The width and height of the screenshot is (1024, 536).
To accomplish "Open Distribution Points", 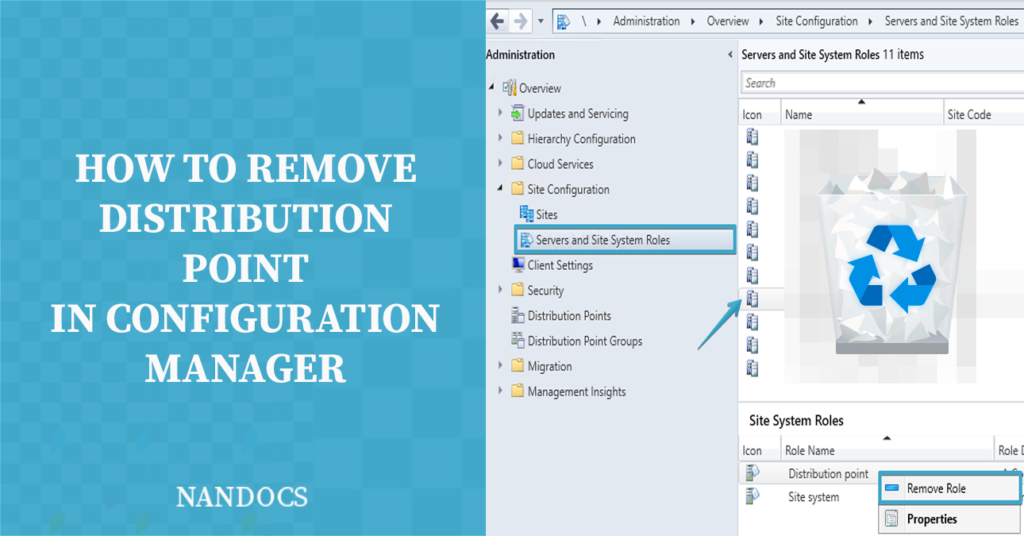I will 569,316.
